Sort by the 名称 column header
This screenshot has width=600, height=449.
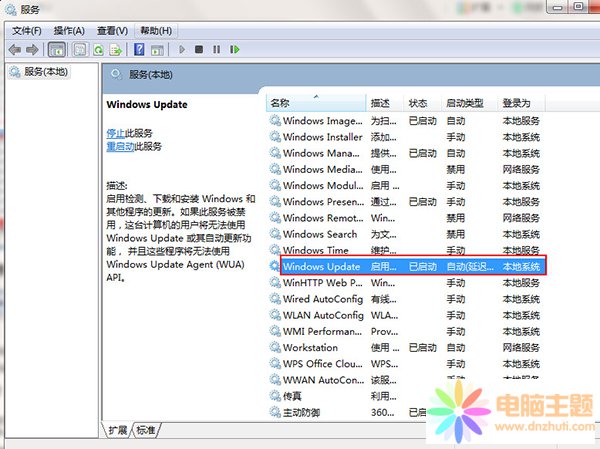pos(316,103)
